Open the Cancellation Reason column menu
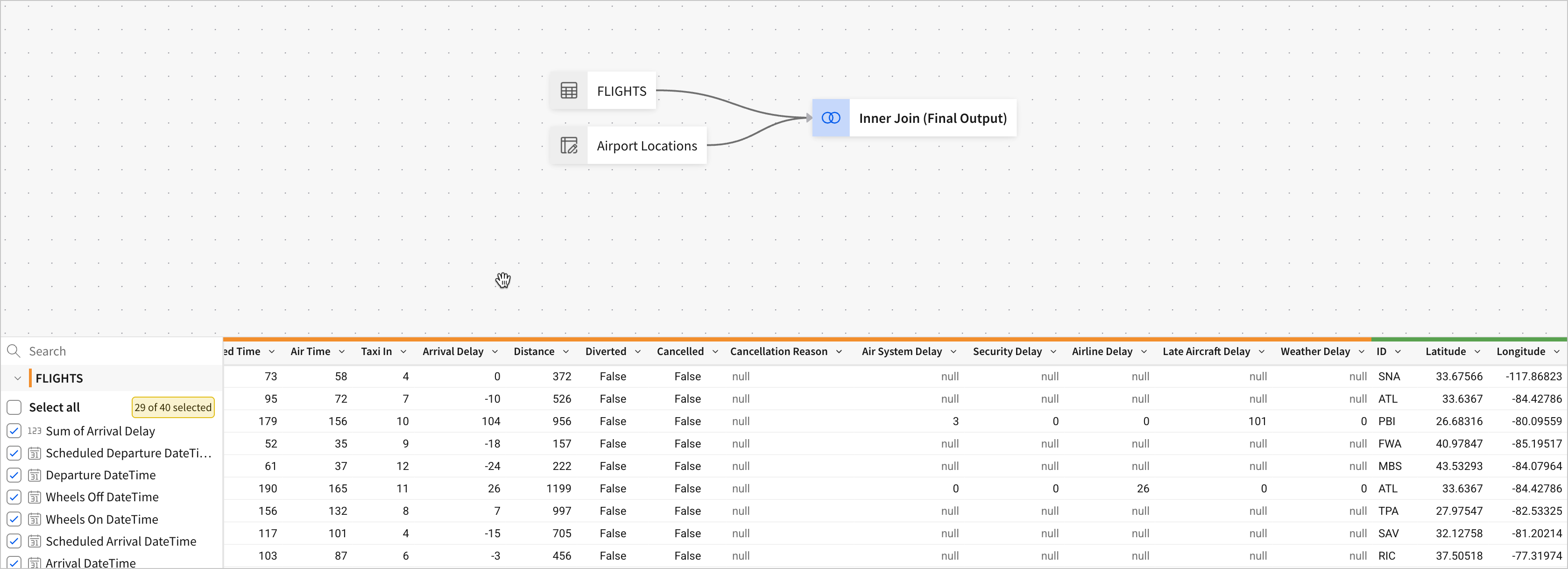 [839, 351]
